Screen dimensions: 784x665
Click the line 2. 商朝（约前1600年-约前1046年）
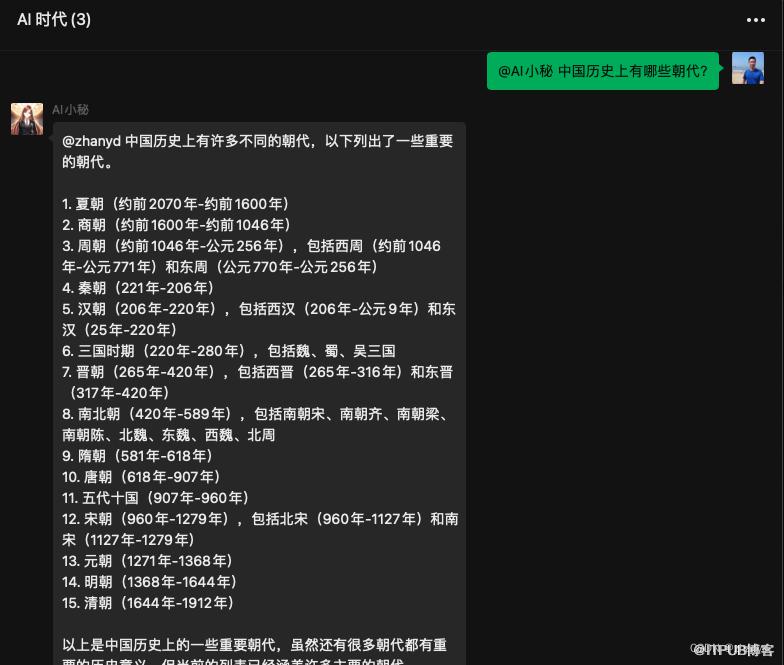[x=176, y=225]
